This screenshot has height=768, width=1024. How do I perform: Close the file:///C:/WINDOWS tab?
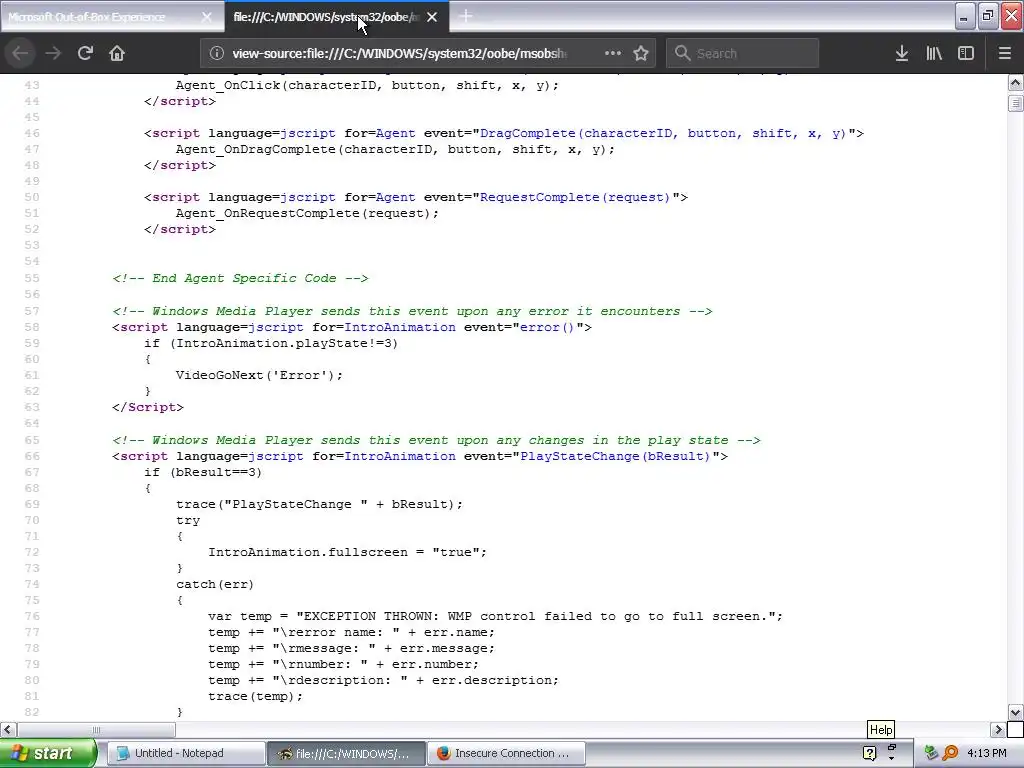[x=432, y=17]
